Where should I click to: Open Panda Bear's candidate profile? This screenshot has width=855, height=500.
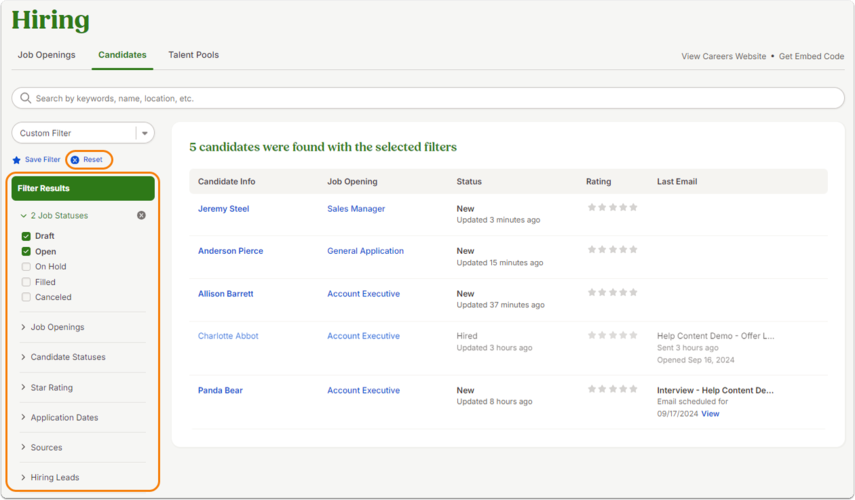220,390
